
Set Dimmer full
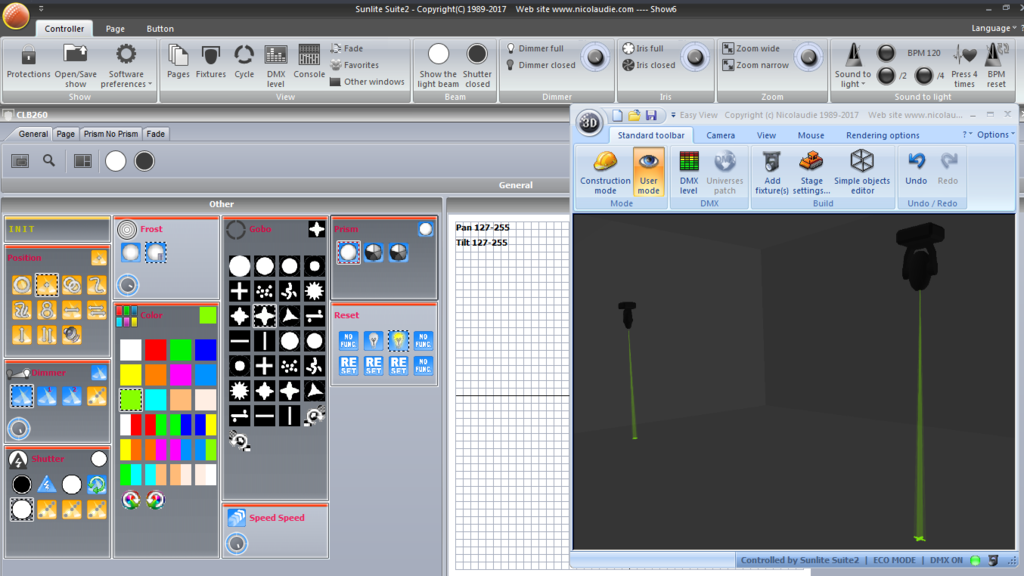535,48
